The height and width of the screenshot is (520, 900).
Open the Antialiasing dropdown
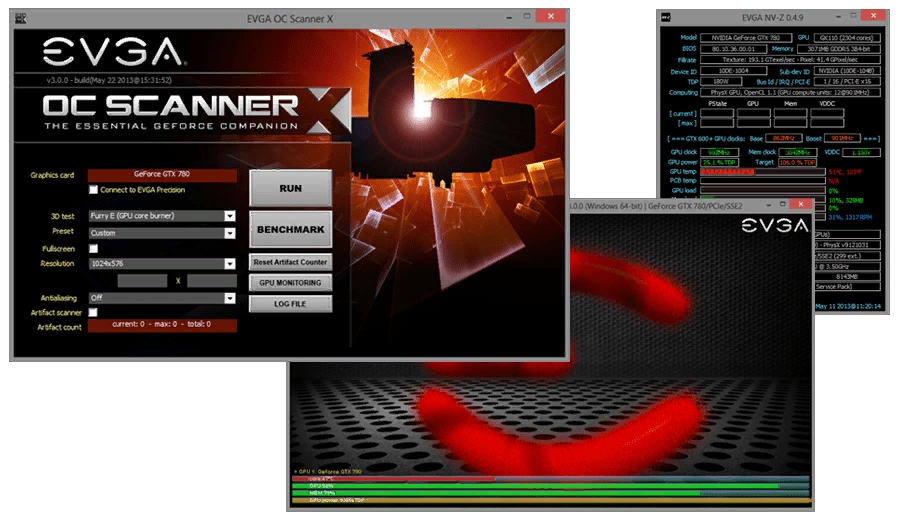(x=229, y=297)
